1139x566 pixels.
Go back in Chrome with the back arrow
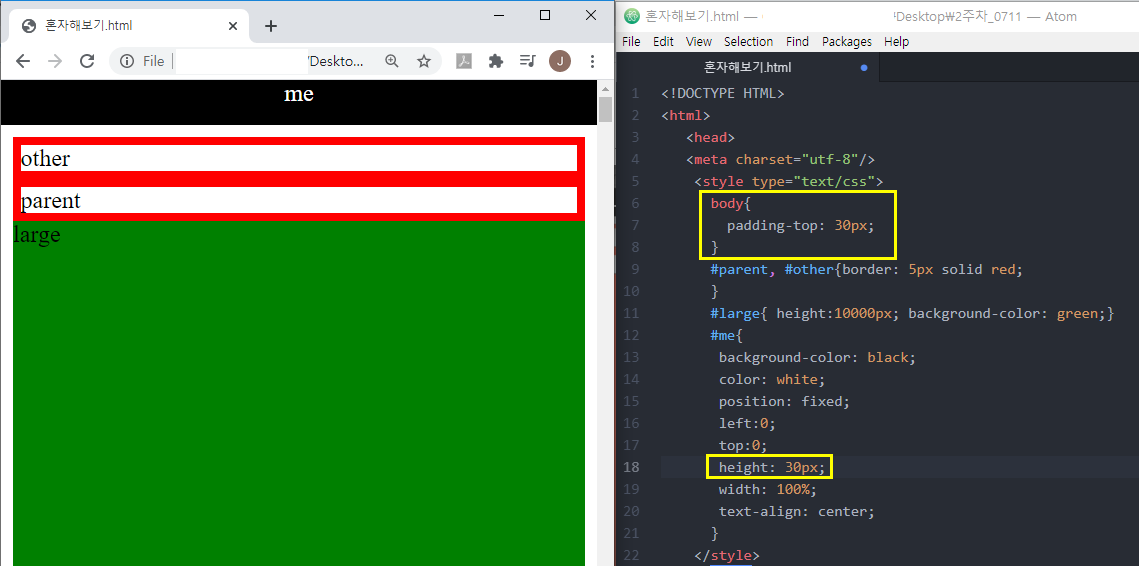[23, 61]
